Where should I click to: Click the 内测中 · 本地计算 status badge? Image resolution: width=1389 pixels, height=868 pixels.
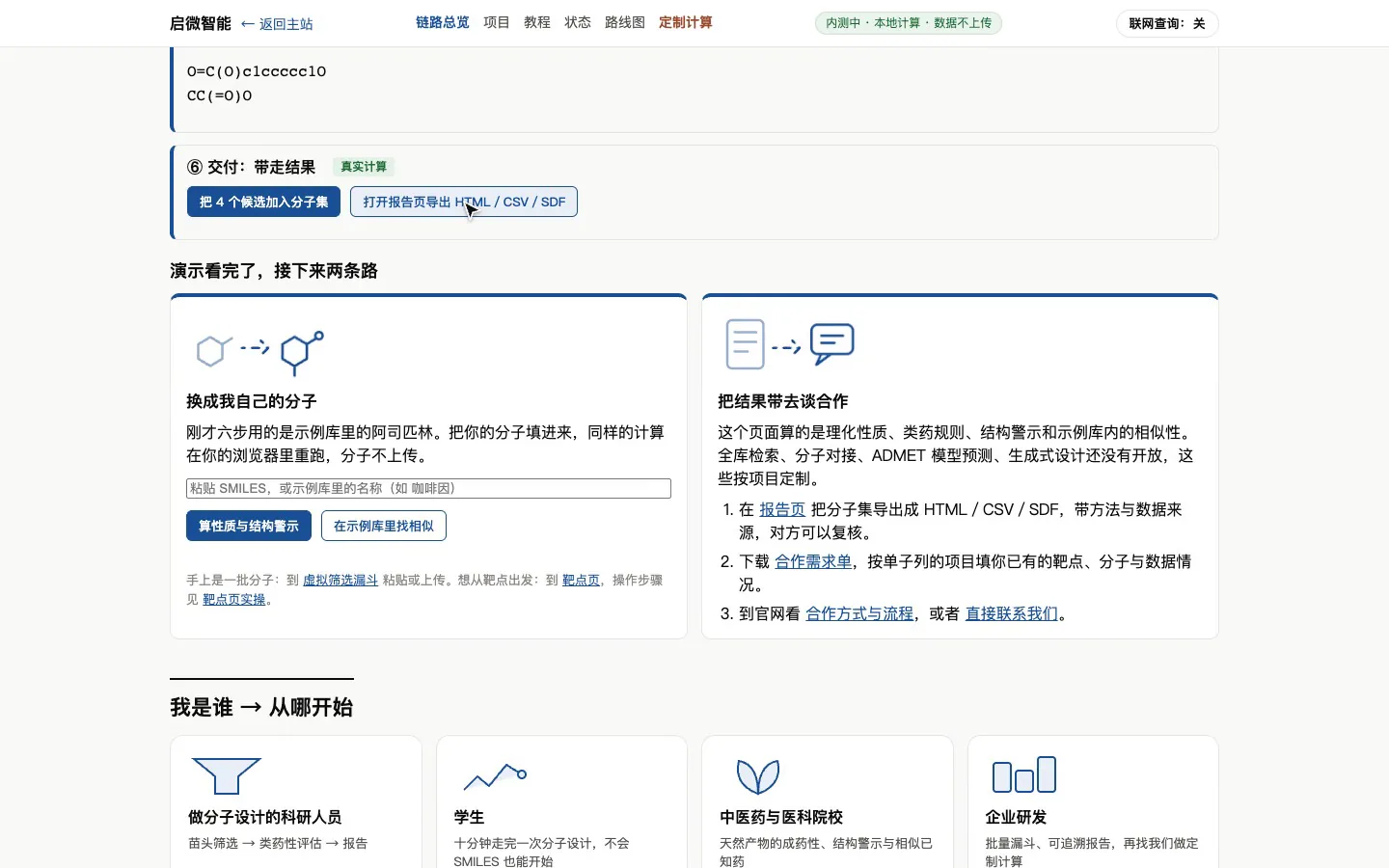click(x=909, y=23)
